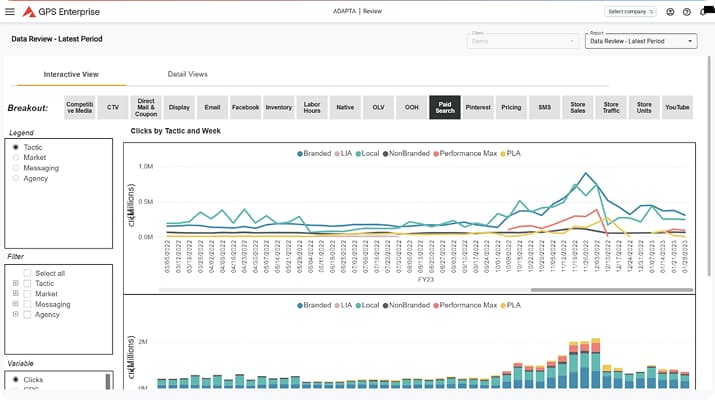Open the hamburger navigation menu
The image size is (715, 400).
click(x=10, y=11)
